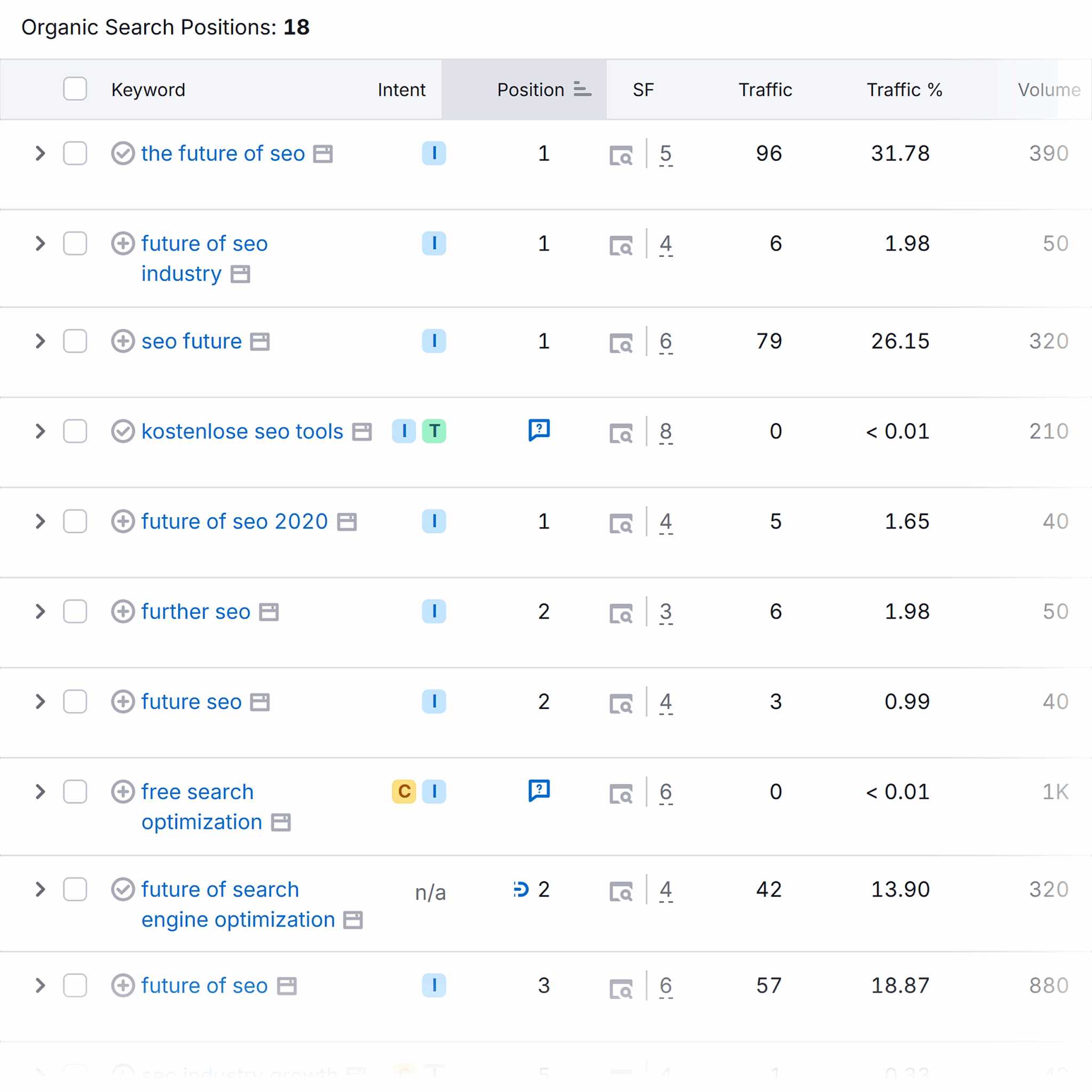Expand the 'the future of seo' row
Screen dimensions: 1092x1092
[40, 153]
